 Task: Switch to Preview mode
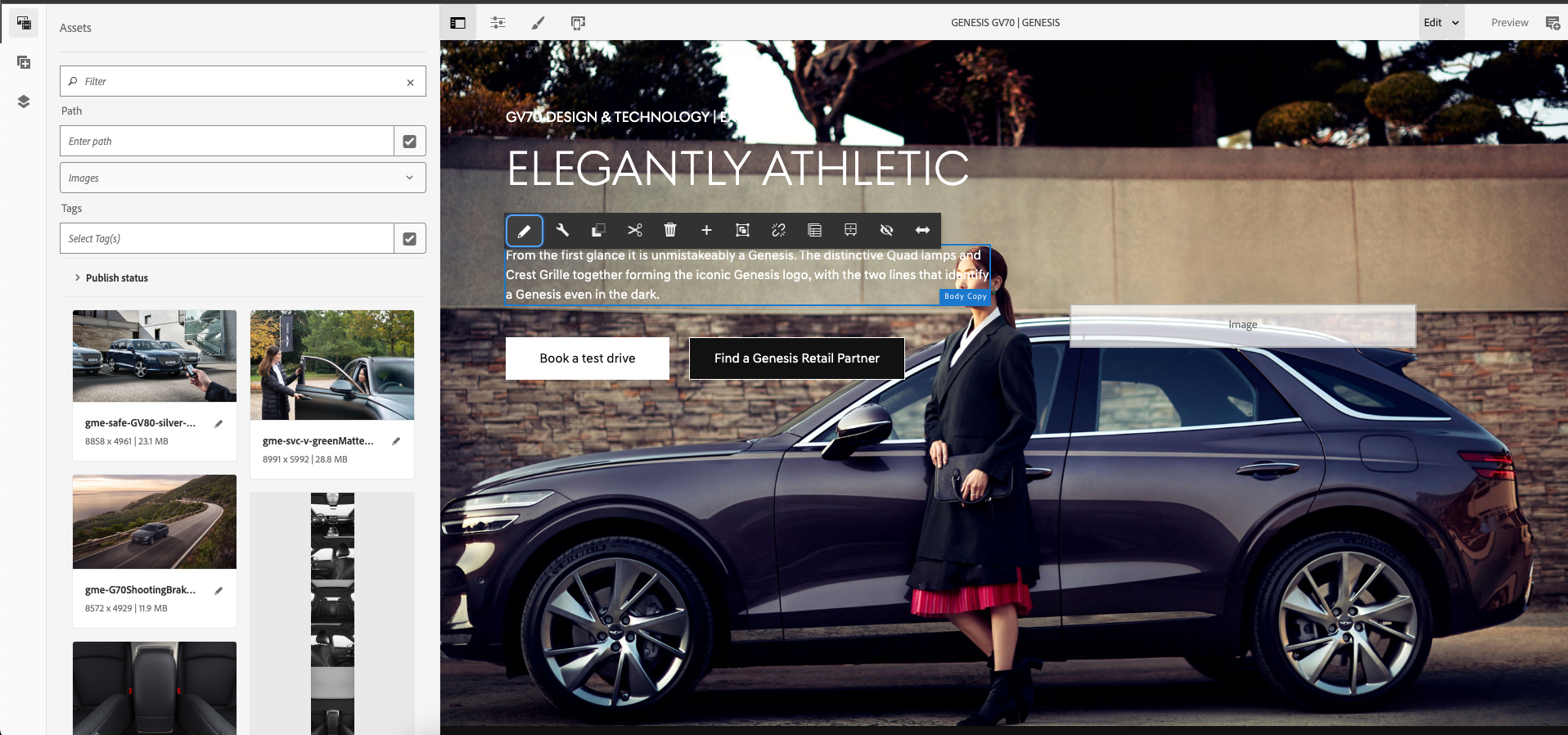click(x=1509, y=23)
